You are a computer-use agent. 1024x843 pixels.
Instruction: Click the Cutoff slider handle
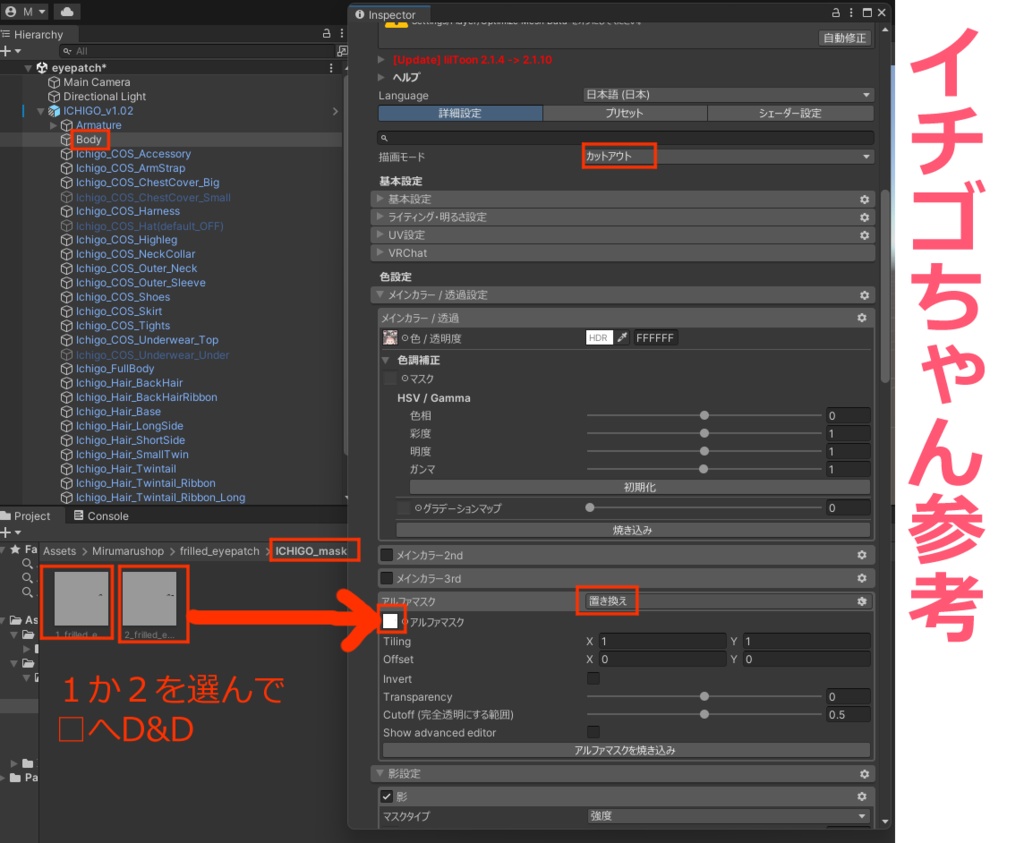coord(704,714)
